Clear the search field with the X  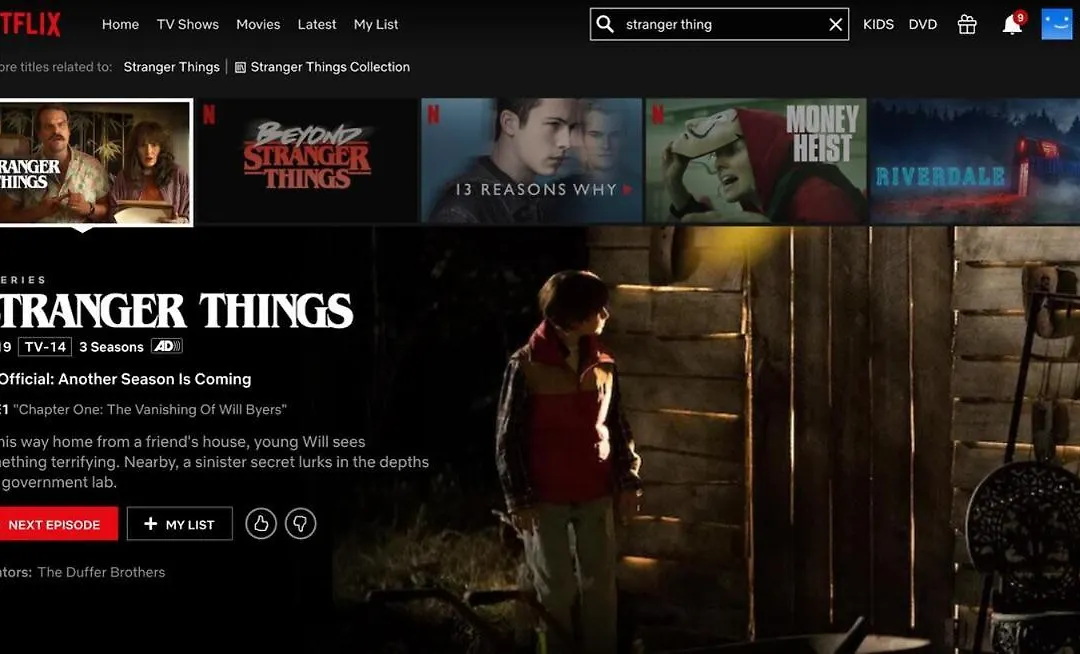pos(835,25)
